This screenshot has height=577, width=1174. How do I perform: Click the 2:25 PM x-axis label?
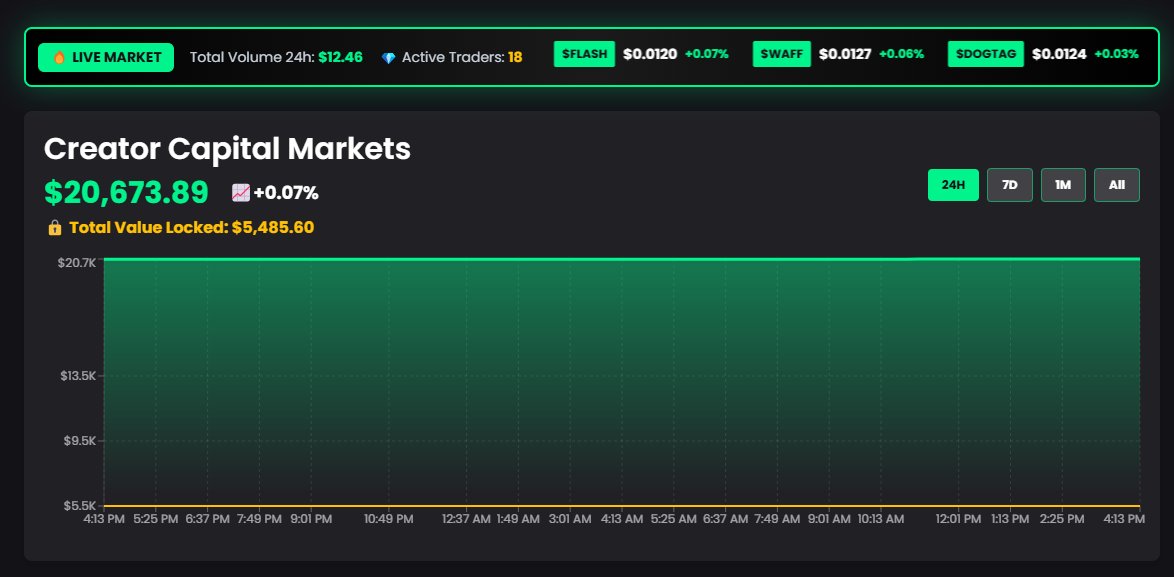coord(1062,519)
